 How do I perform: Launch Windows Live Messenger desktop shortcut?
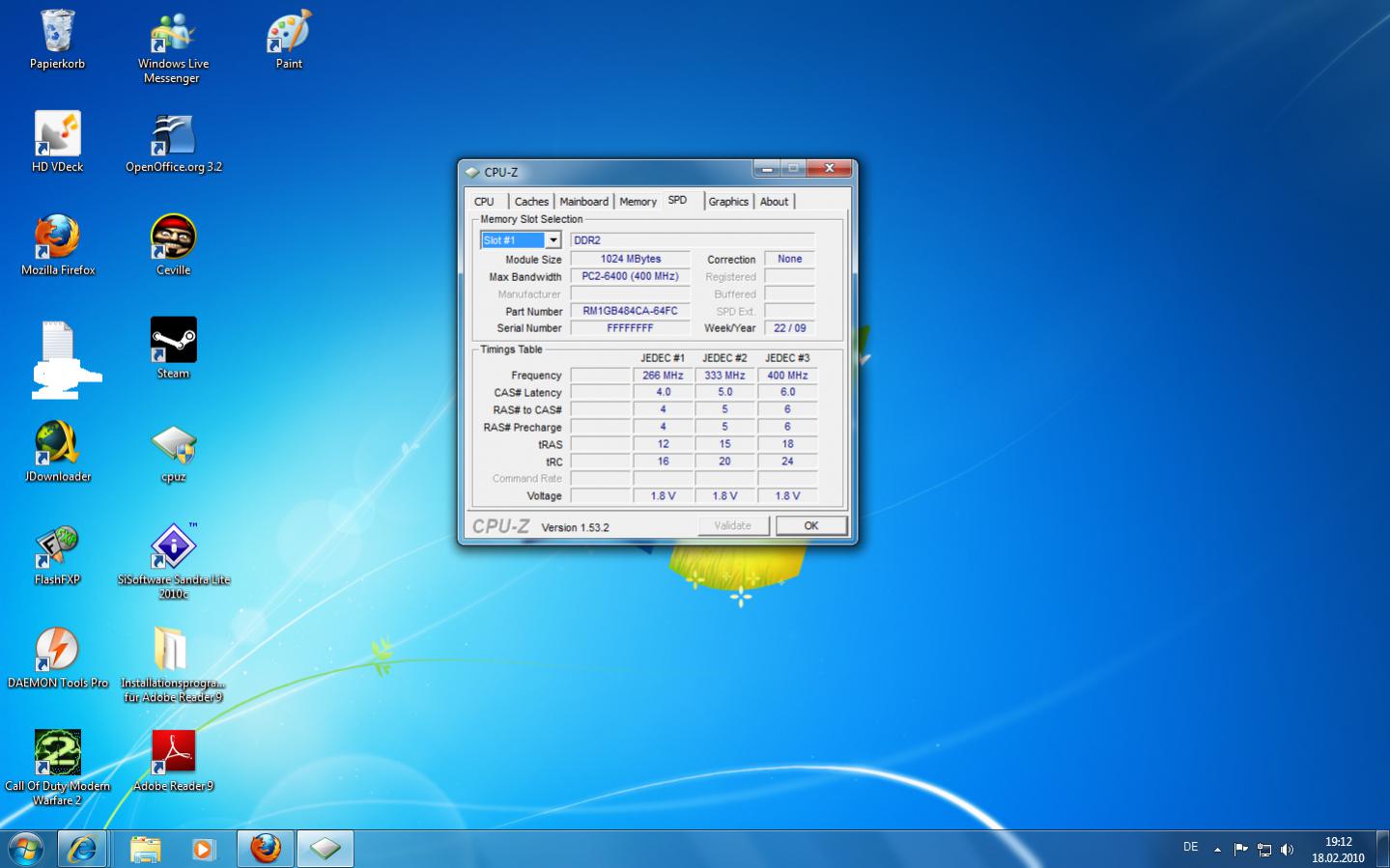point(173,47)
